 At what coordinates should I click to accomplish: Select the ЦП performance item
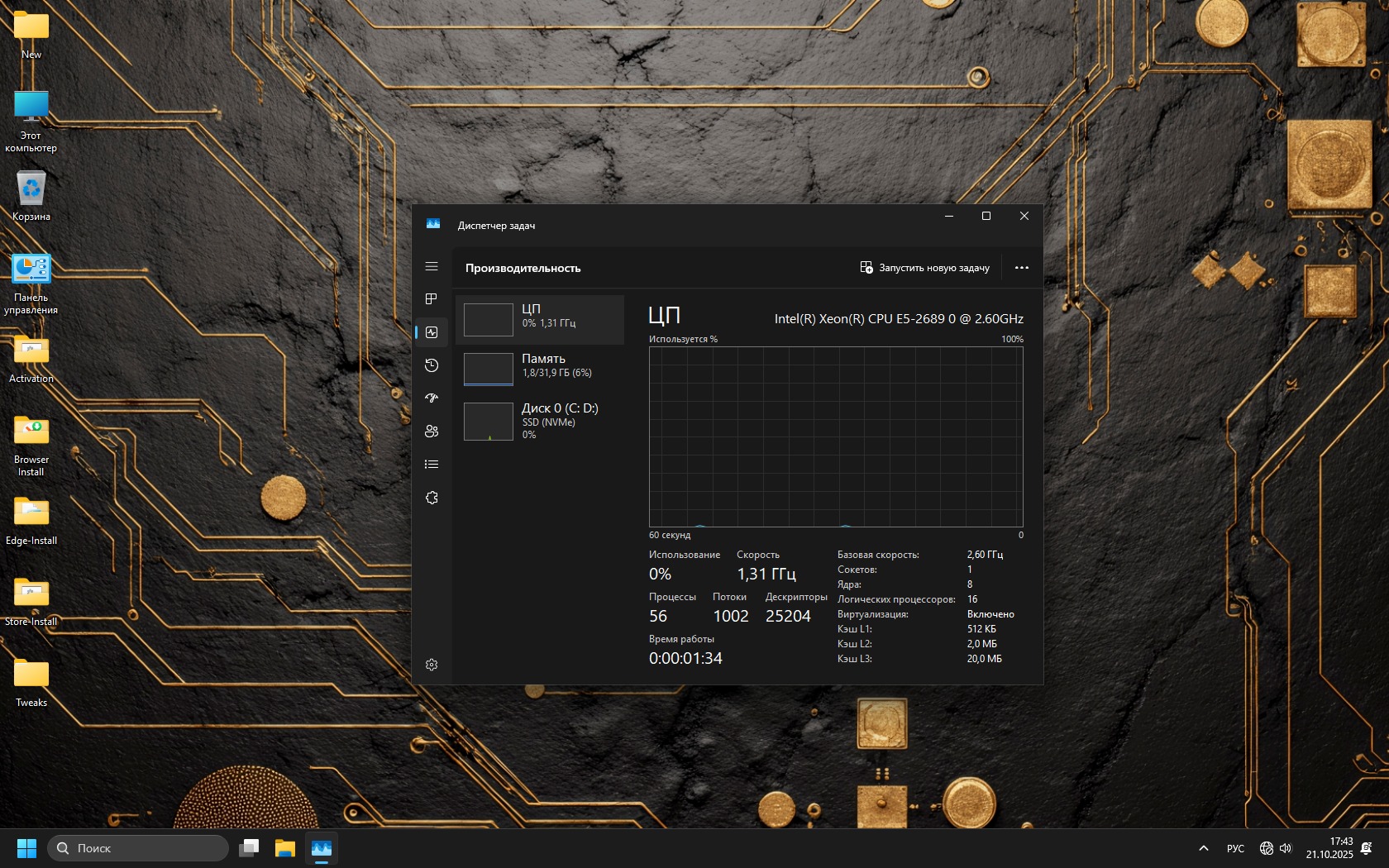point(539,319)
